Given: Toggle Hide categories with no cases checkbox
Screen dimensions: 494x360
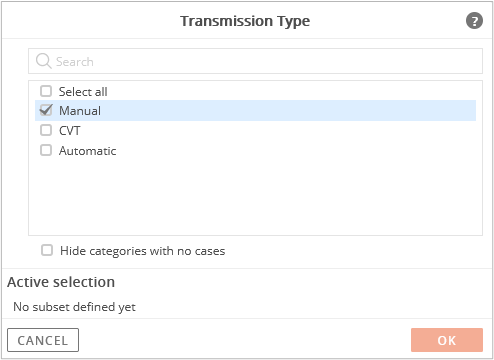Looking at the screenshot, I should pyautogui.click(x=47, y=250).
